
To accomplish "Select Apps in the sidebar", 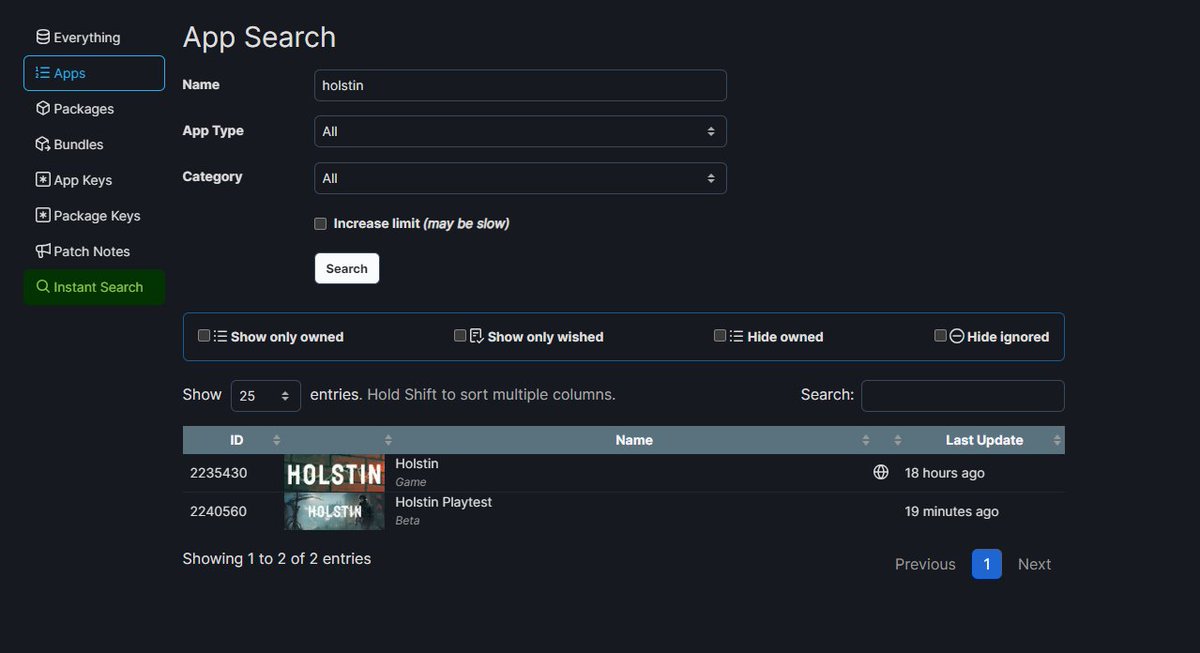I will coord(94,73).
